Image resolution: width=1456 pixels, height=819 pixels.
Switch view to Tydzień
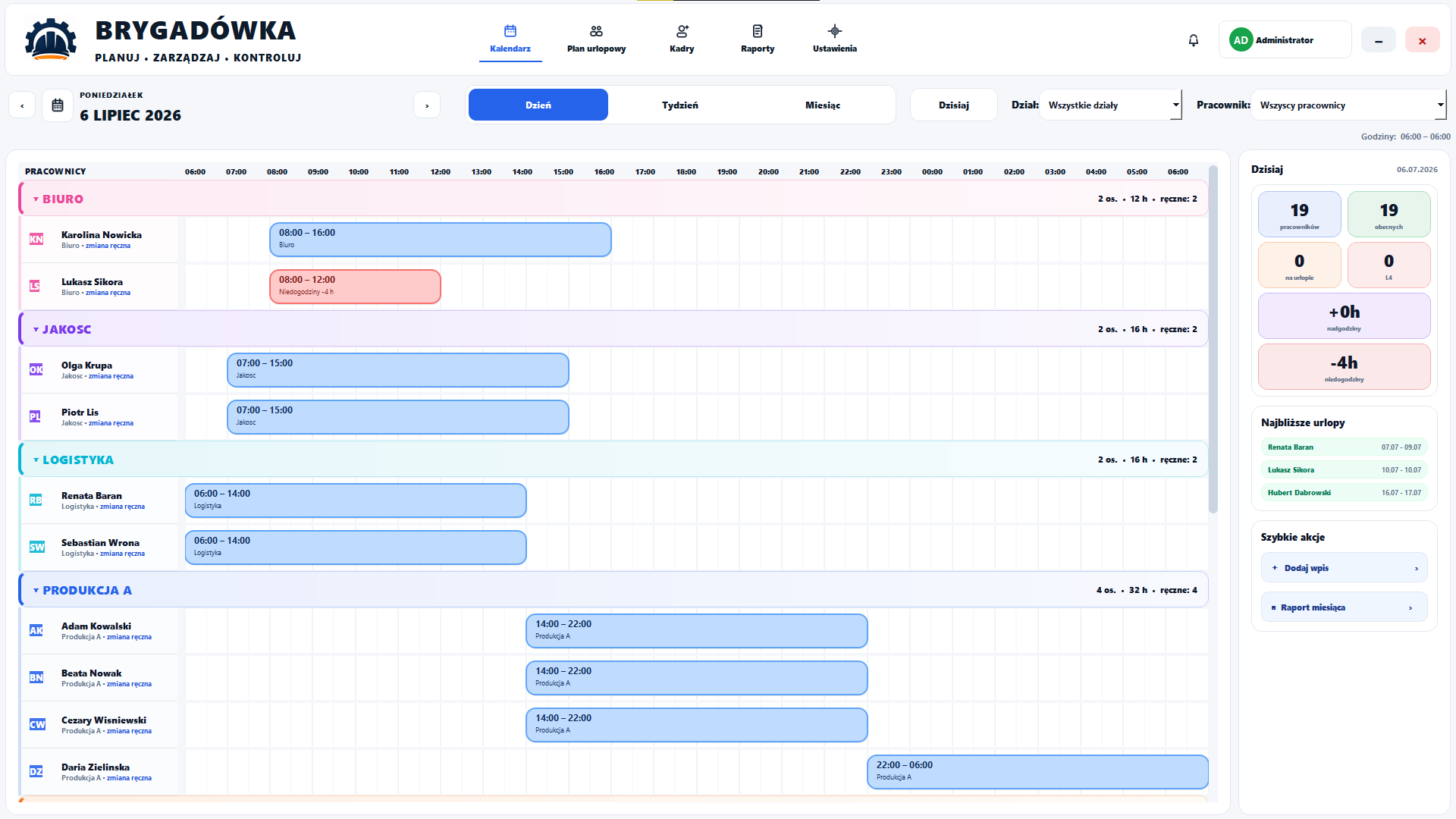click(x=680, y=105)
